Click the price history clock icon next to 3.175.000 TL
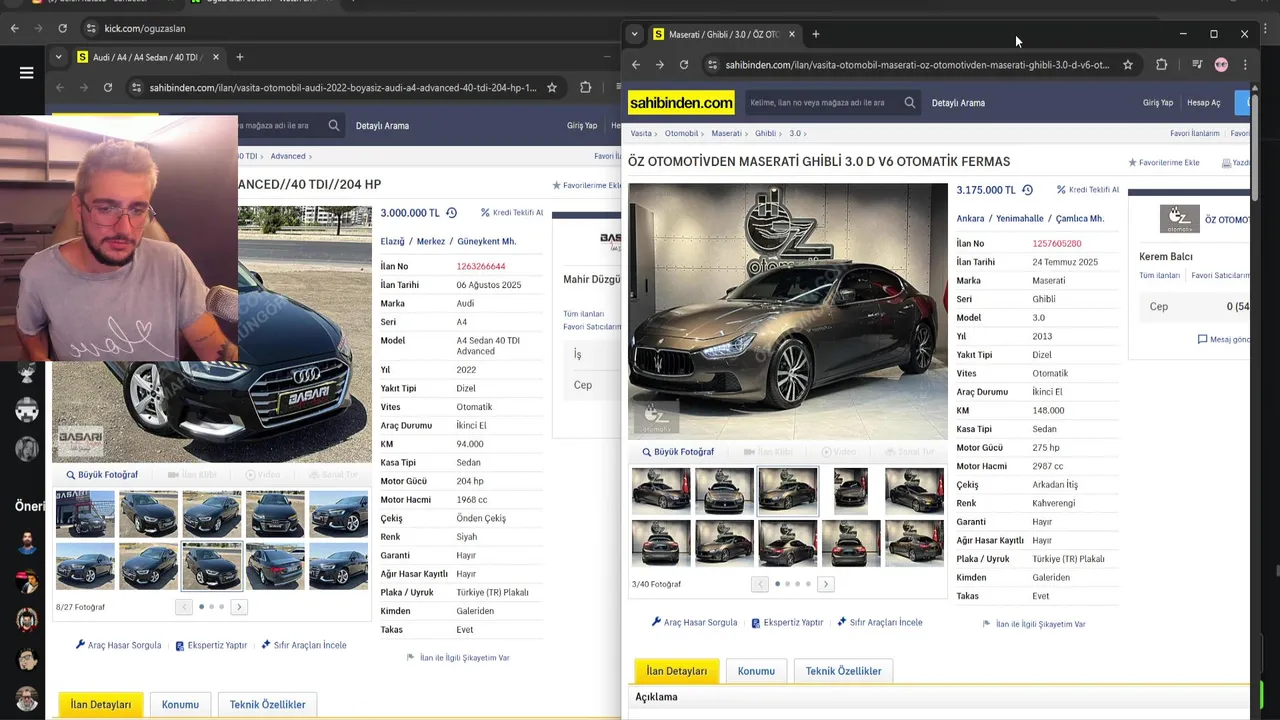 tap(1027, 190)
